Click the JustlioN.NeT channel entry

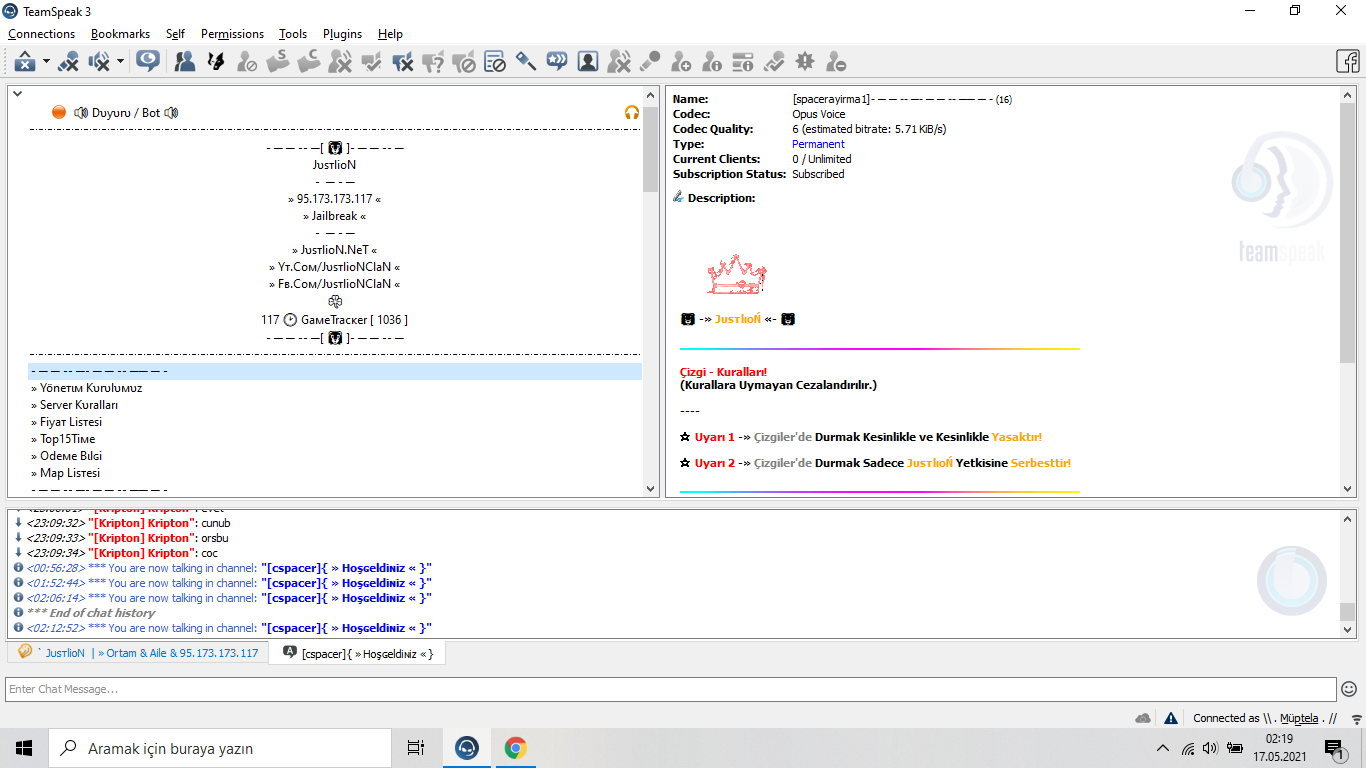(x=335, y=250)
